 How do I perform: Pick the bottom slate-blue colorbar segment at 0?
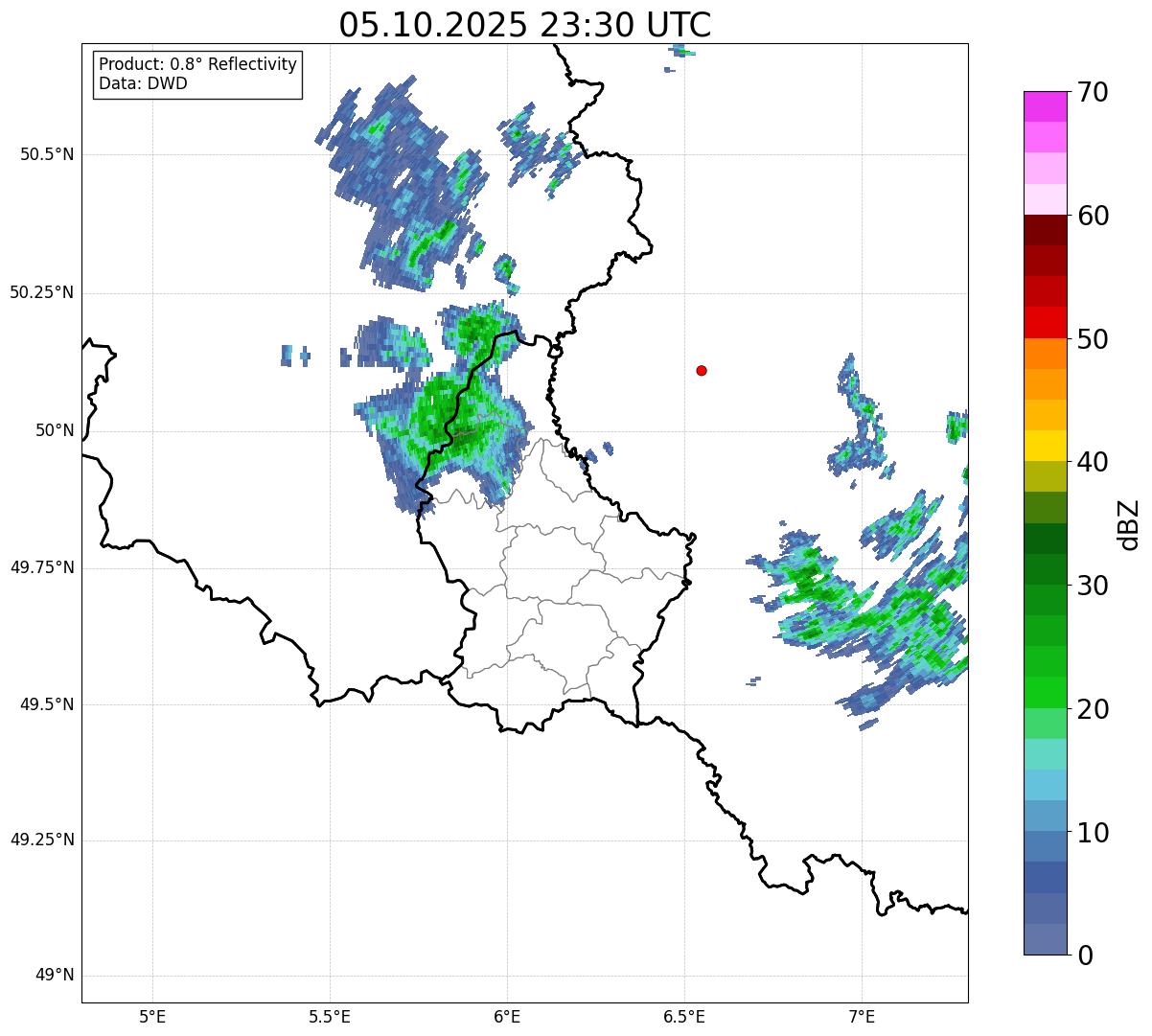pyautogui.click(x=1046, y=940)
